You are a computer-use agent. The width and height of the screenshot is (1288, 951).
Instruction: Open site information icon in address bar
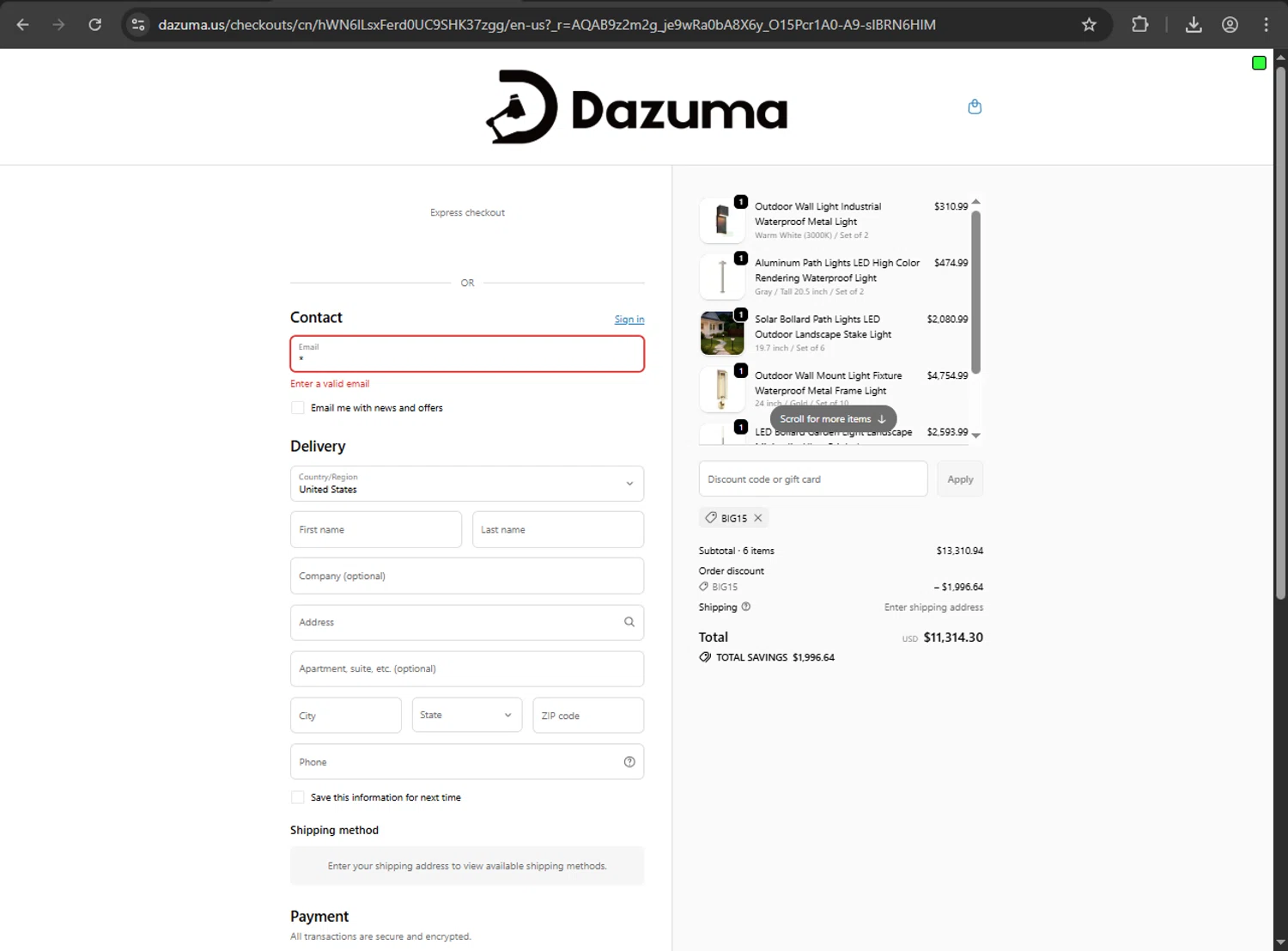tap(138, 25)
